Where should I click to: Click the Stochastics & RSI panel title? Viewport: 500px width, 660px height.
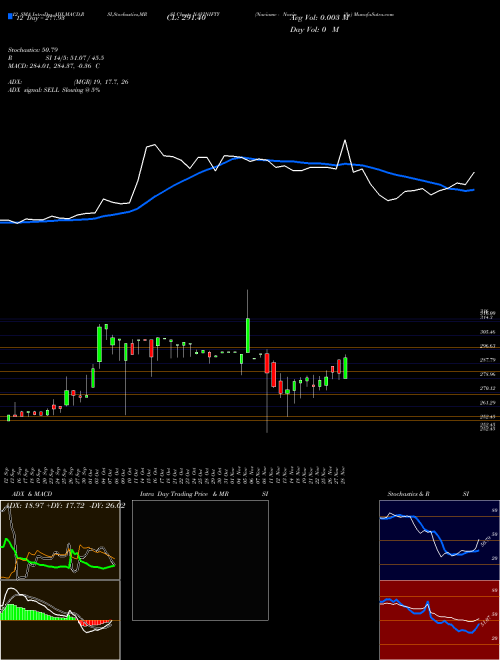pyautogui.click(x=428, y=494)
